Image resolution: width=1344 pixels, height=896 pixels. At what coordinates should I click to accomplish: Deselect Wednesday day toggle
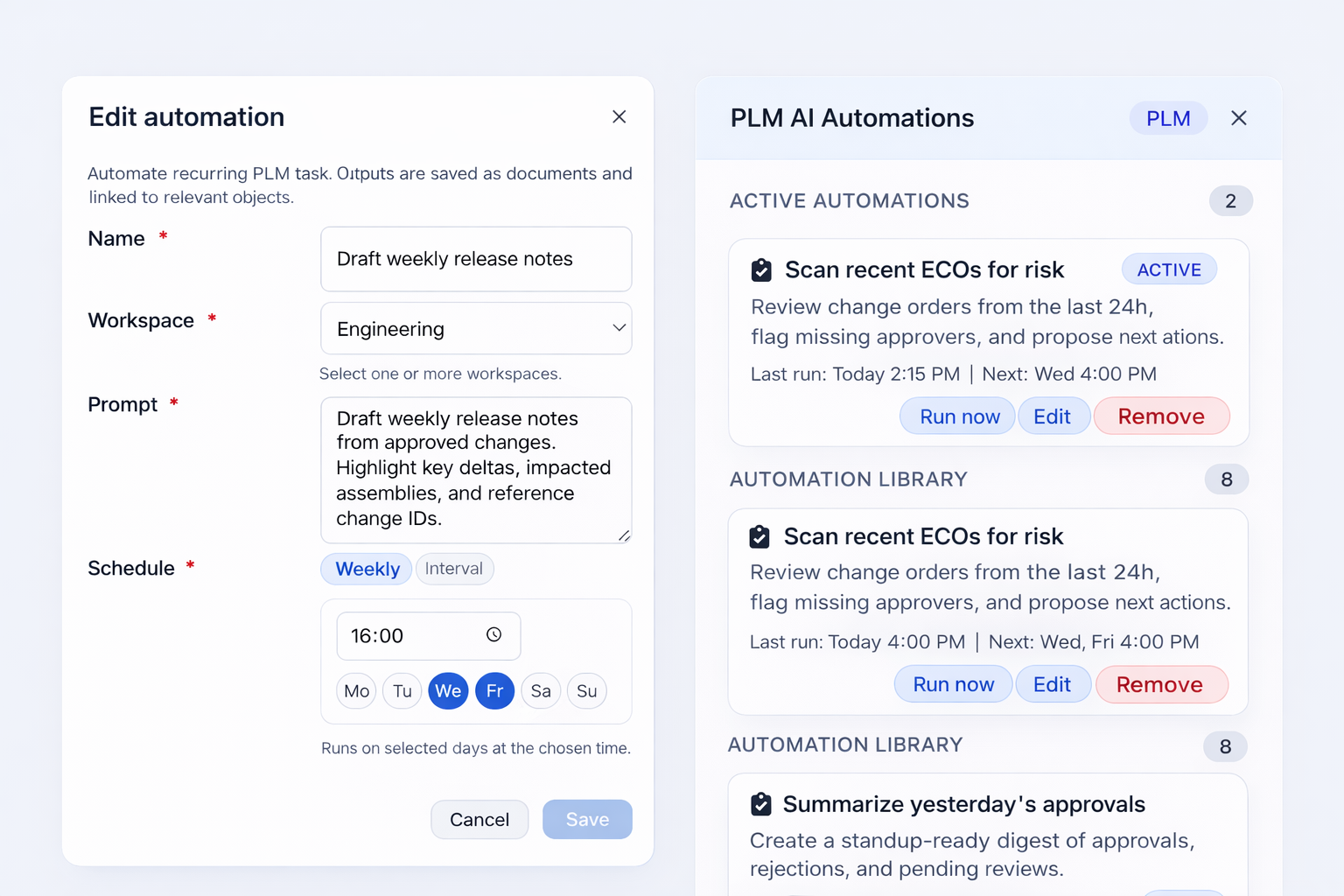448,691
